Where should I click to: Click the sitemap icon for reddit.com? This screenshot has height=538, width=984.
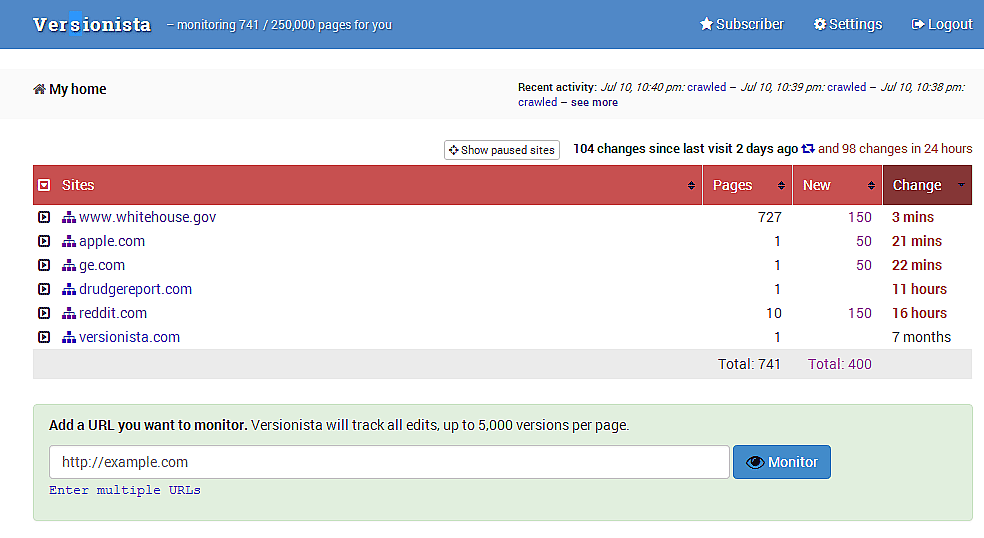[x=69, y=313]
